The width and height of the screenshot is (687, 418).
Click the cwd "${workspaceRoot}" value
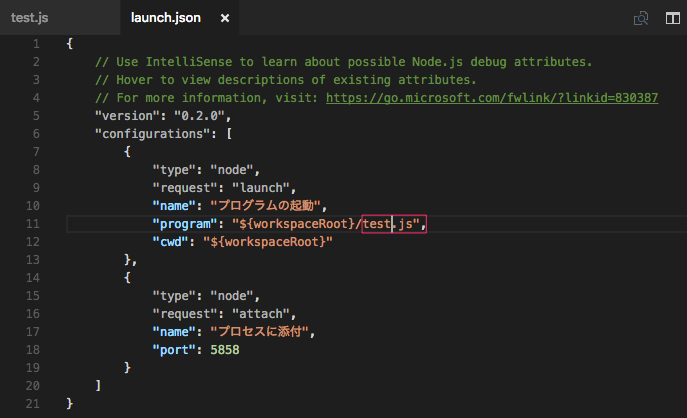click(268, 242)
